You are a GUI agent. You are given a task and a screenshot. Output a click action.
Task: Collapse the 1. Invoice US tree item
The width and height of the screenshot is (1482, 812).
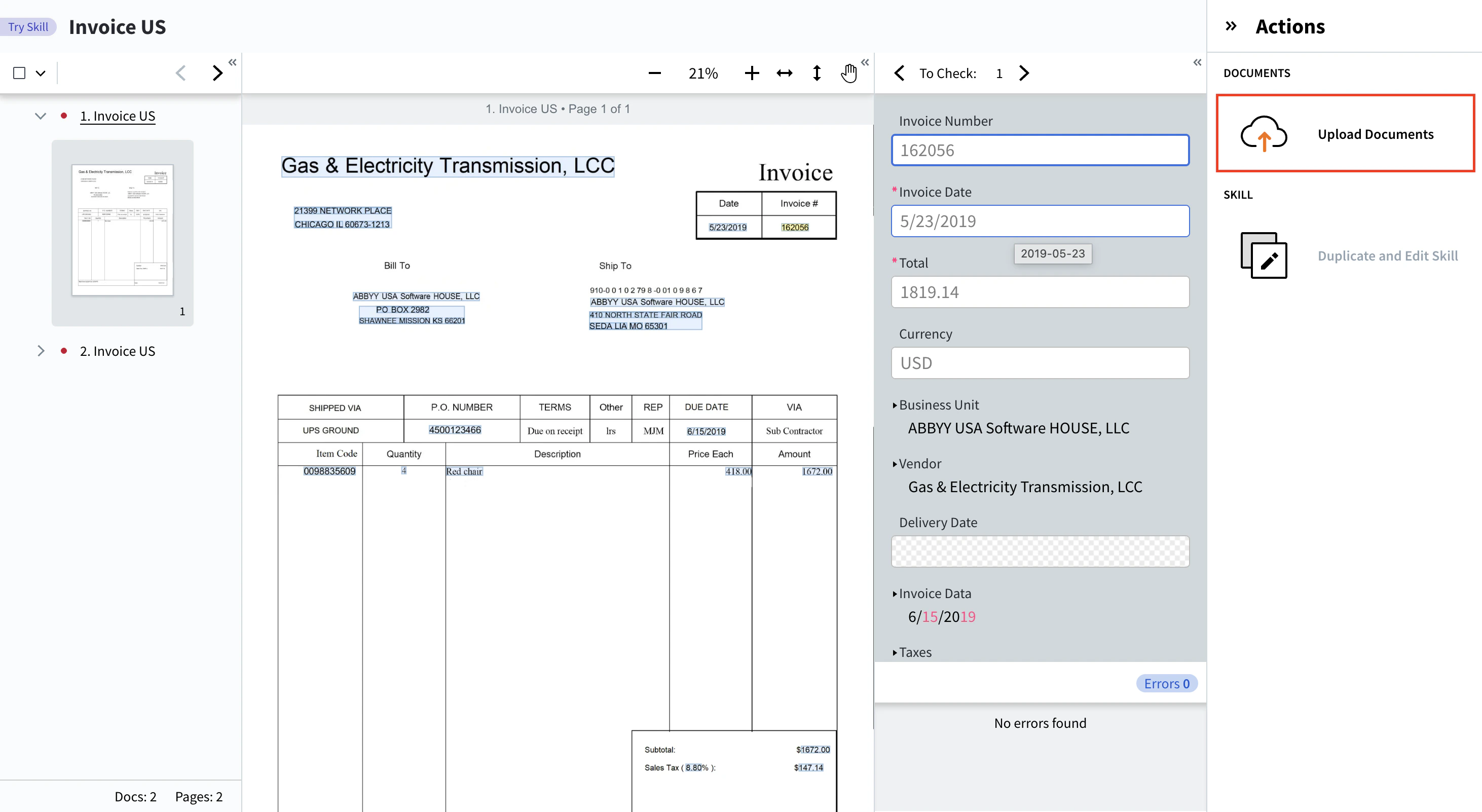40,116
